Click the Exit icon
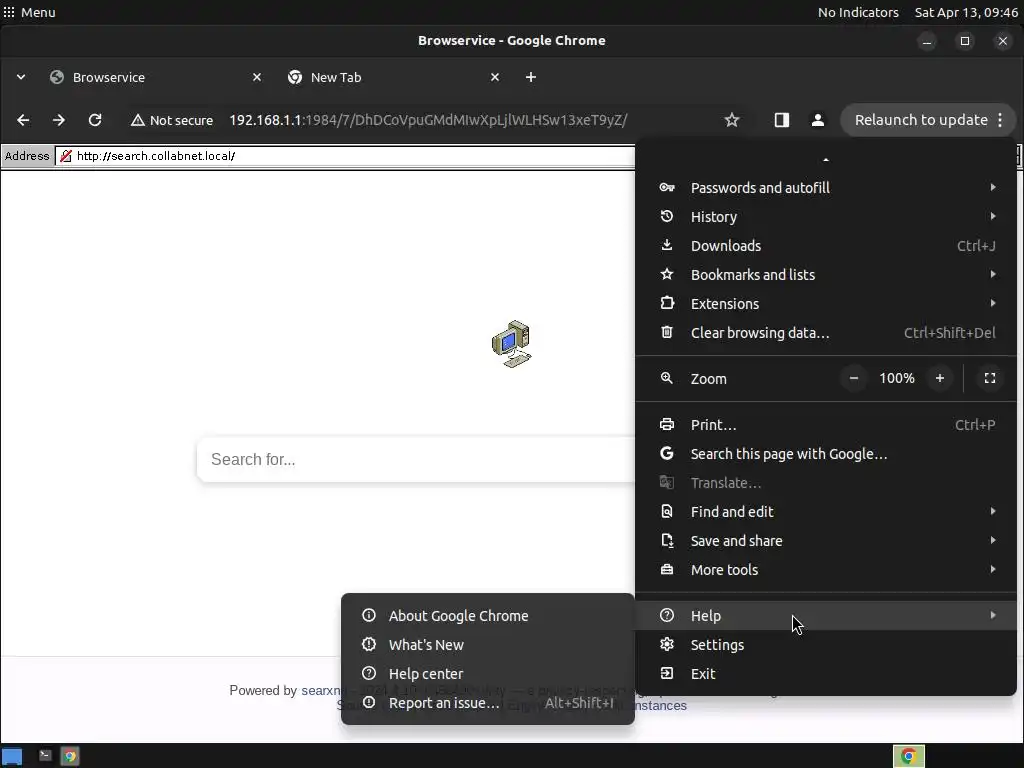 (x=667, y=673)
